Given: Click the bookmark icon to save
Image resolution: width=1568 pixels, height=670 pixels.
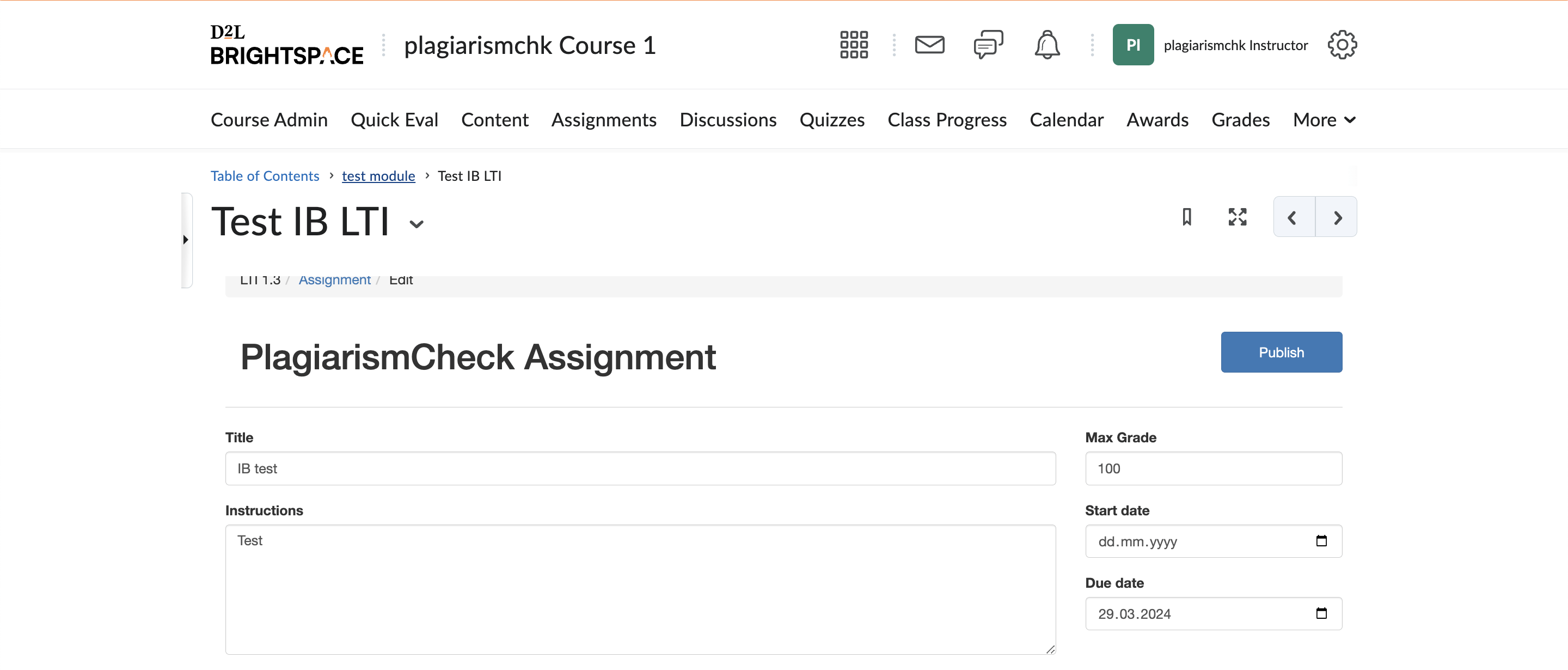Looking at the screenshot, I should point(1187,218).
